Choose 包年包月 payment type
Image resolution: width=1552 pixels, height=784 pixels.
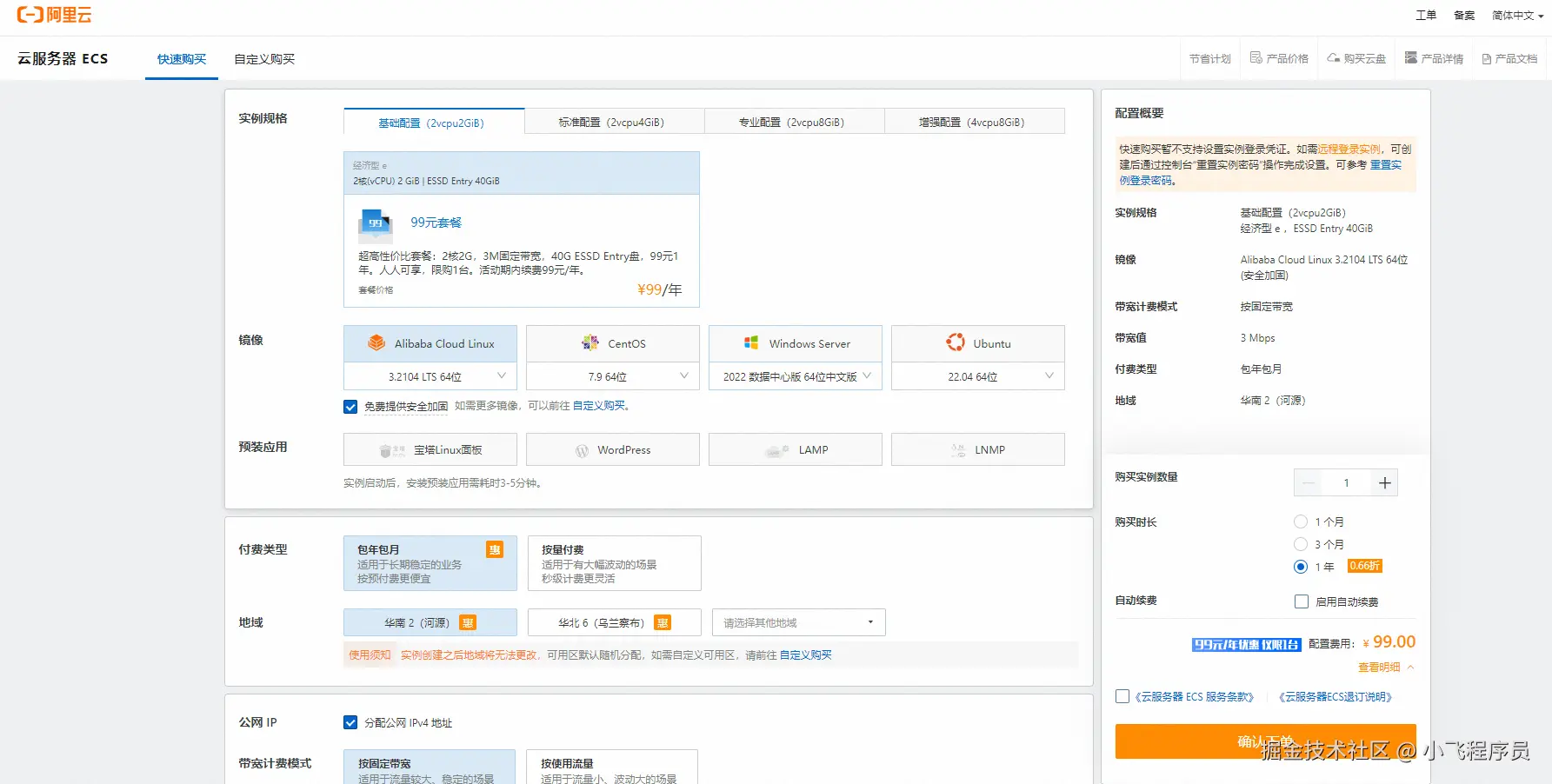coord(430,563)
